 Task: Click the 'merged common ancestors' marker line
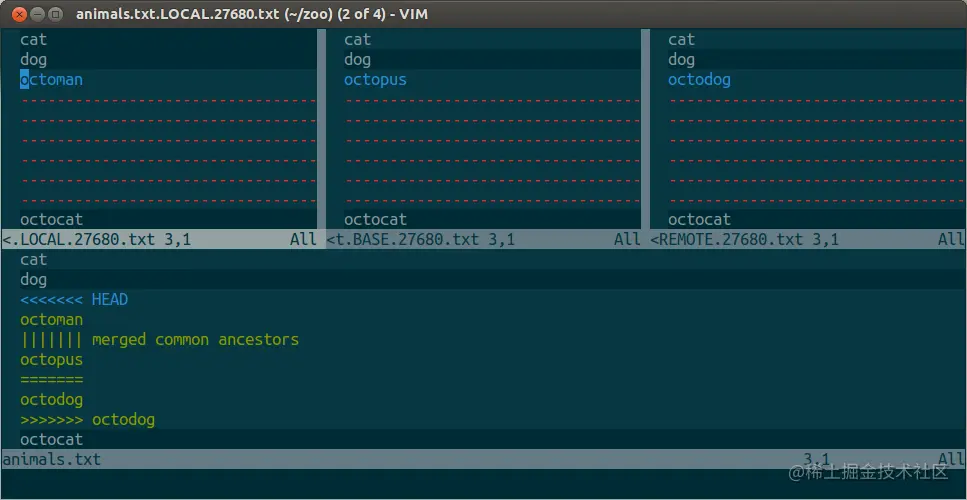(x=159, y=340)
